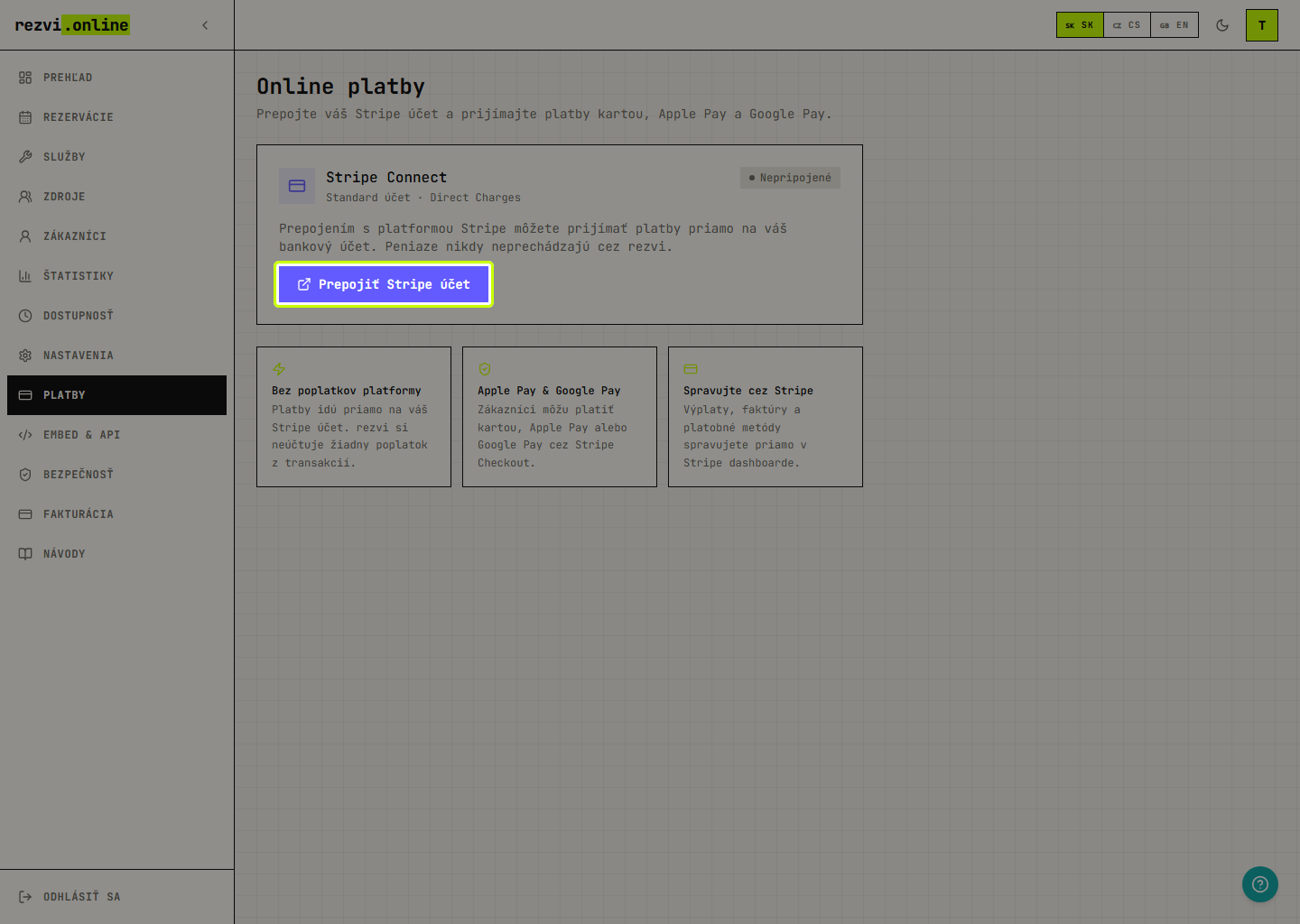Click the Dostupnosť clock icon
The image size is (1300, 924).
25,316
